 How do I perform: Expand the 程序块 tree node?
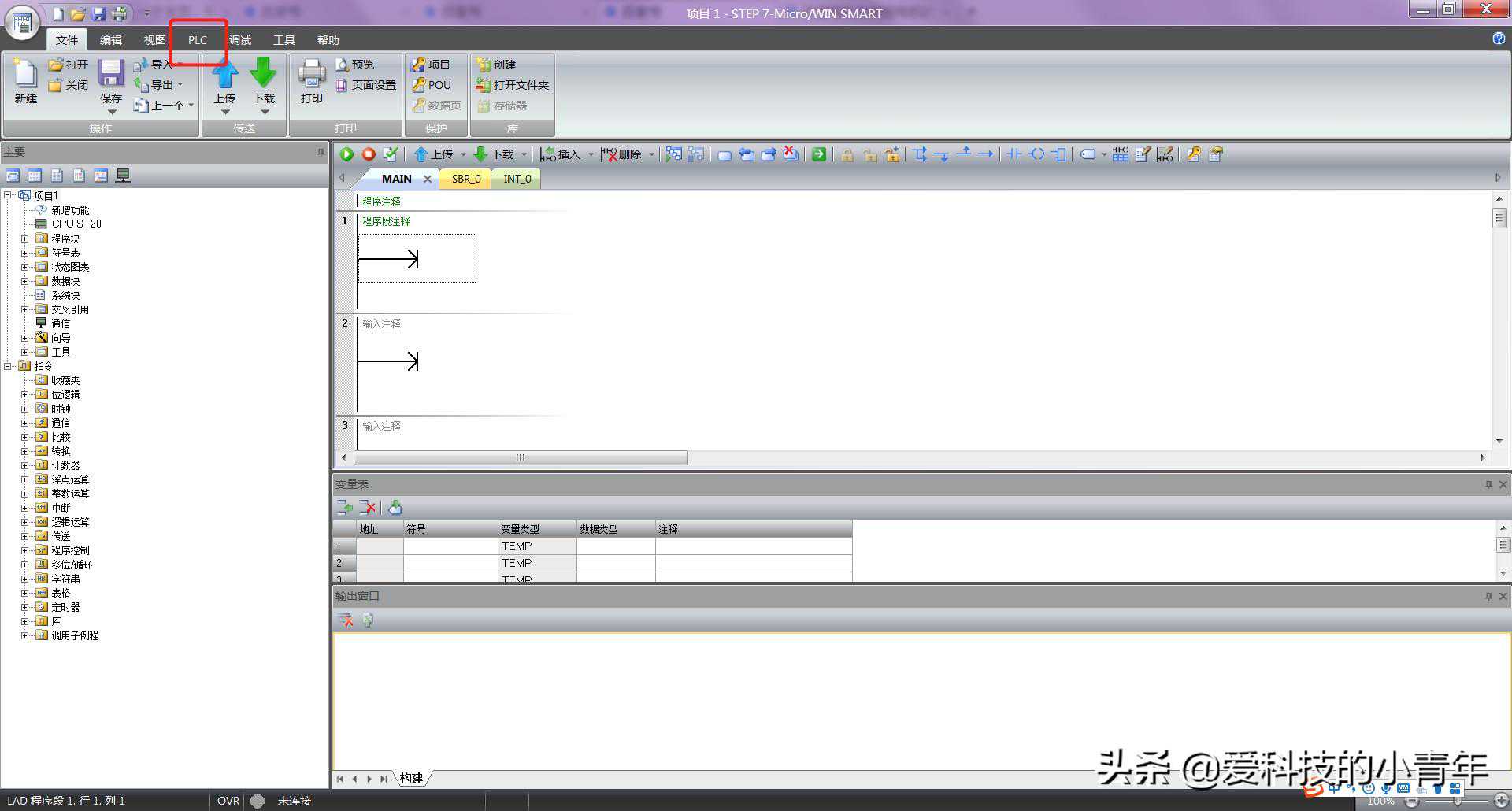pyautogui.click(x=24, y=239)
